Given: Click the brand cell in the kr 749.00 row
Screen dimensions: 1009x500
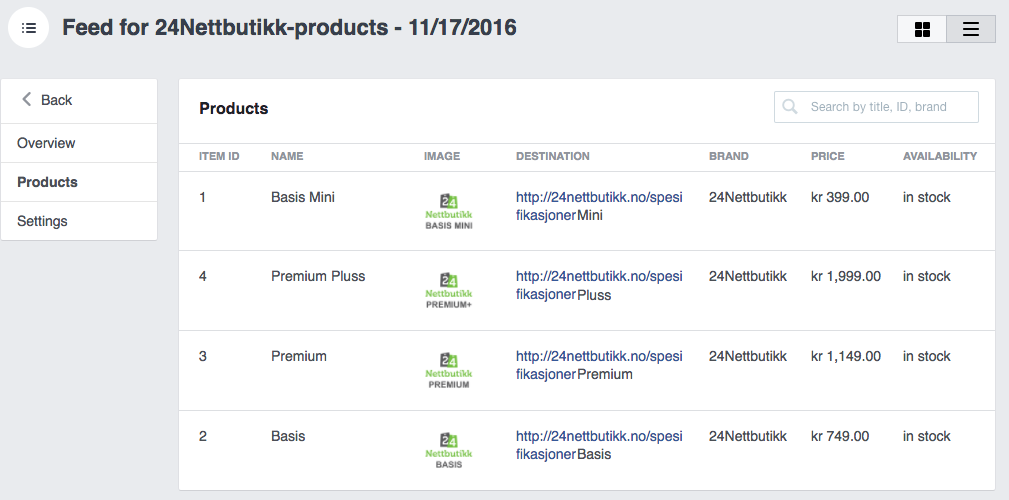Looking at the screenshot, I should [748, 436].
